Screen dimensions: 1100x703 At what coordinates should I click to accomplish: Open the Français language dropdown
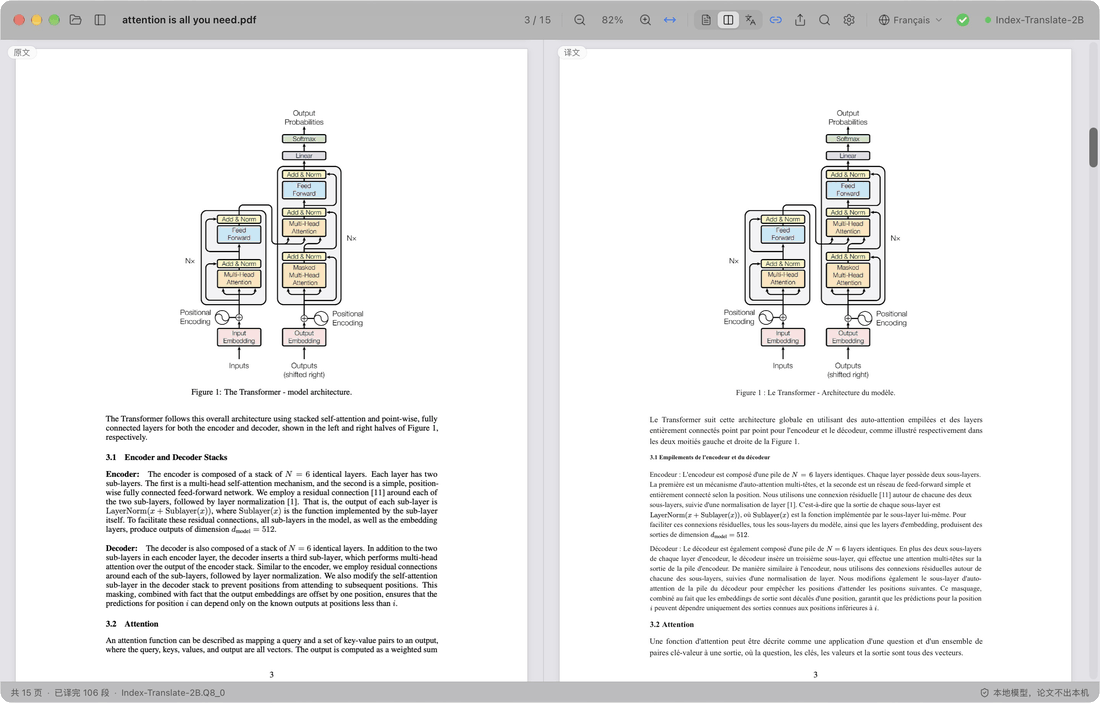point(910,20)
